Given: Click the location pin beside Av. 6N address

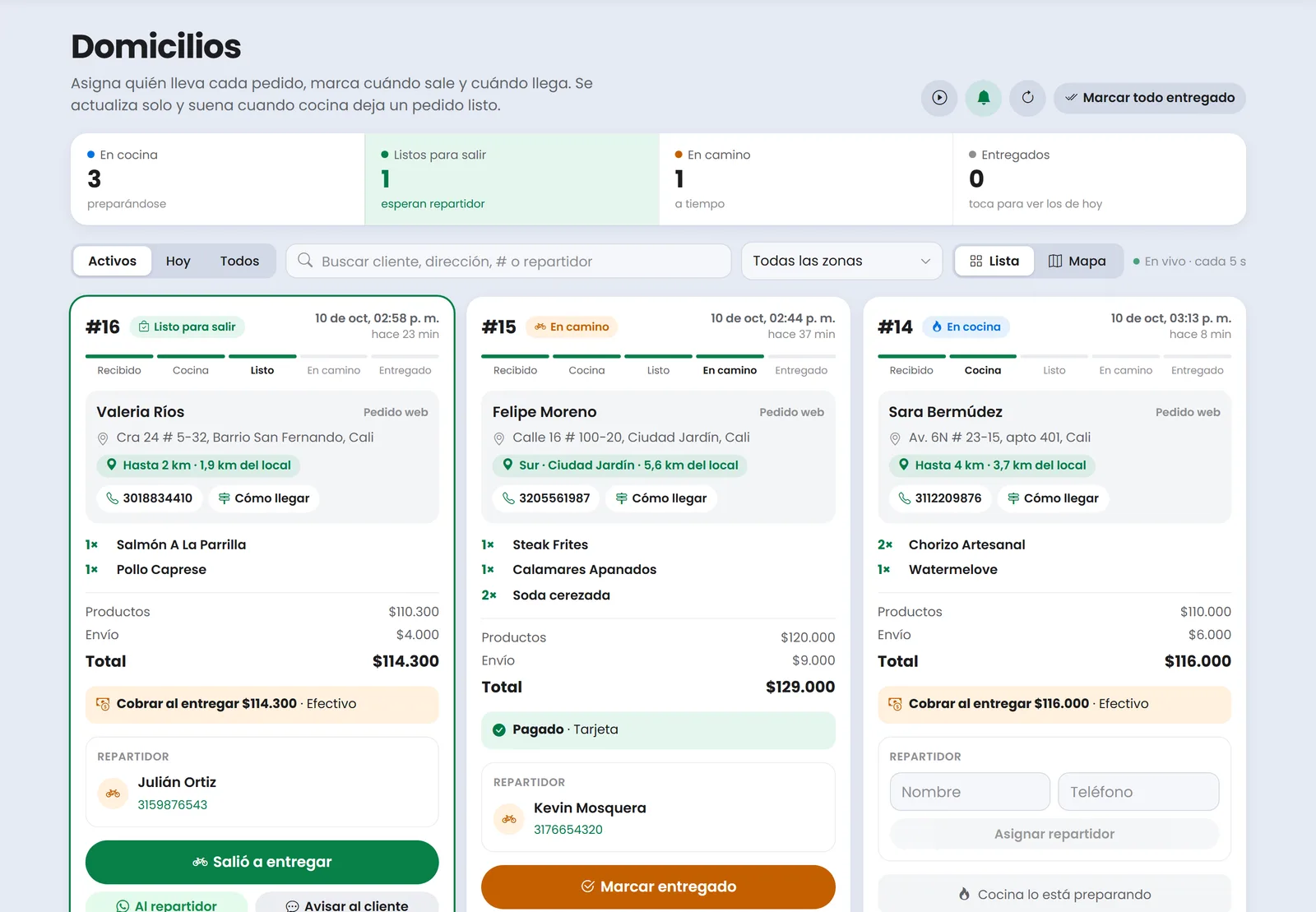Looking at the screenshot, I should (895, 438).
